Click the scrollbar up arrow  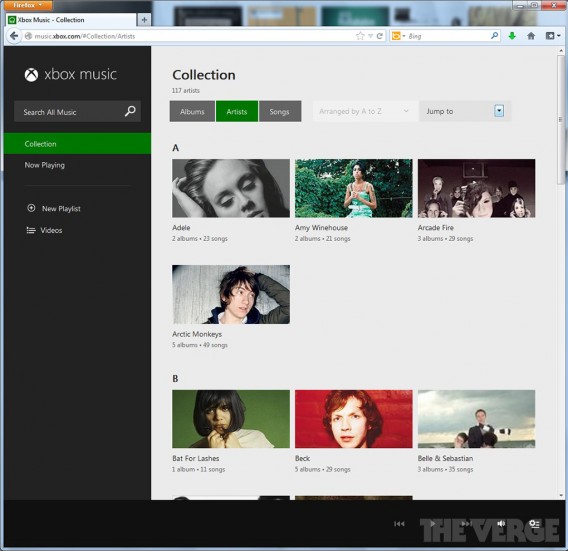tap(561, 51)
